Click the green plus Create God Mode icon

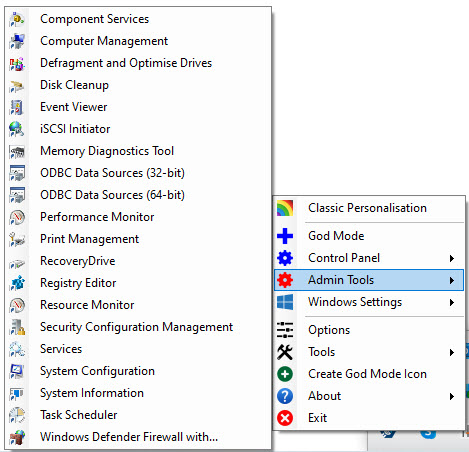285,374
